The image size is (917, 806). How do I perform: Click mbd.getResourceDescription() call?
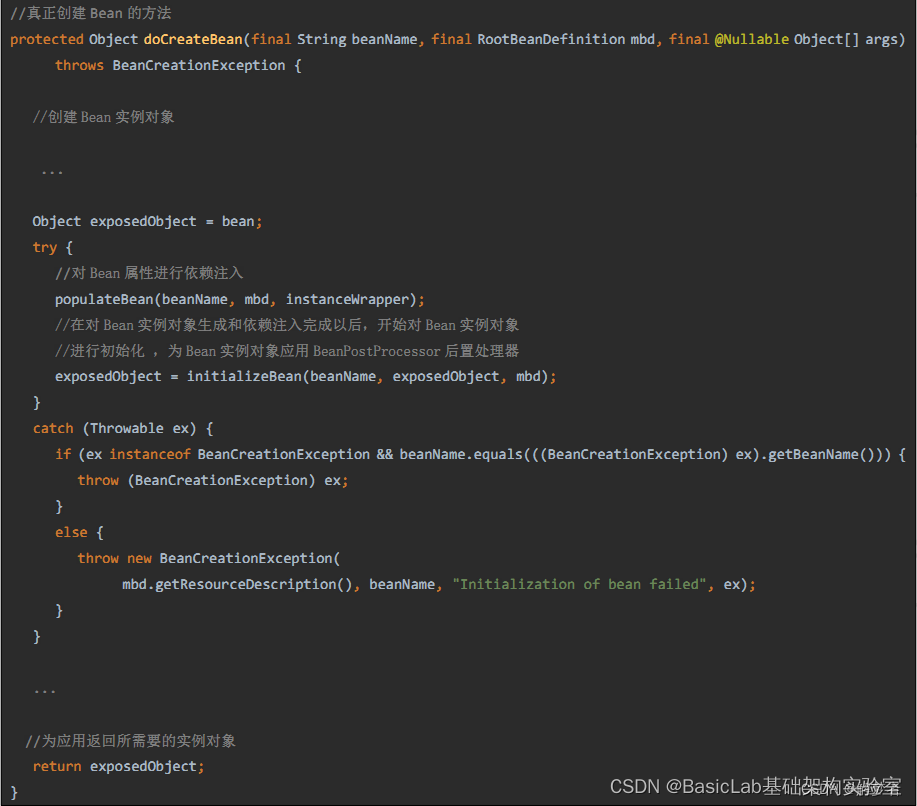(237, 584)
